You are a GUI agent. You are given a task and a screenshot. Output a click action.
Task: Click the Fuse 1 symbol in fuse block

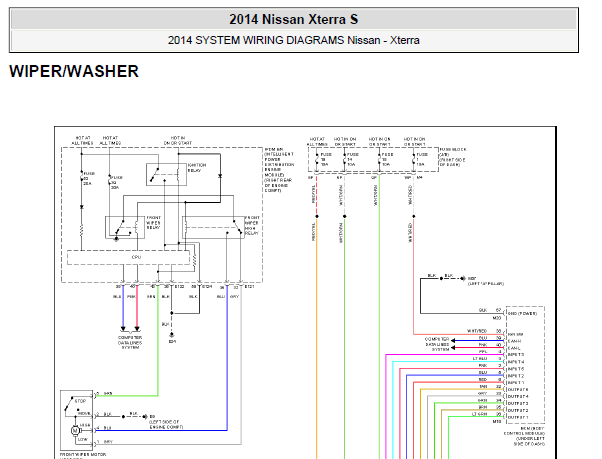point(413,159)
